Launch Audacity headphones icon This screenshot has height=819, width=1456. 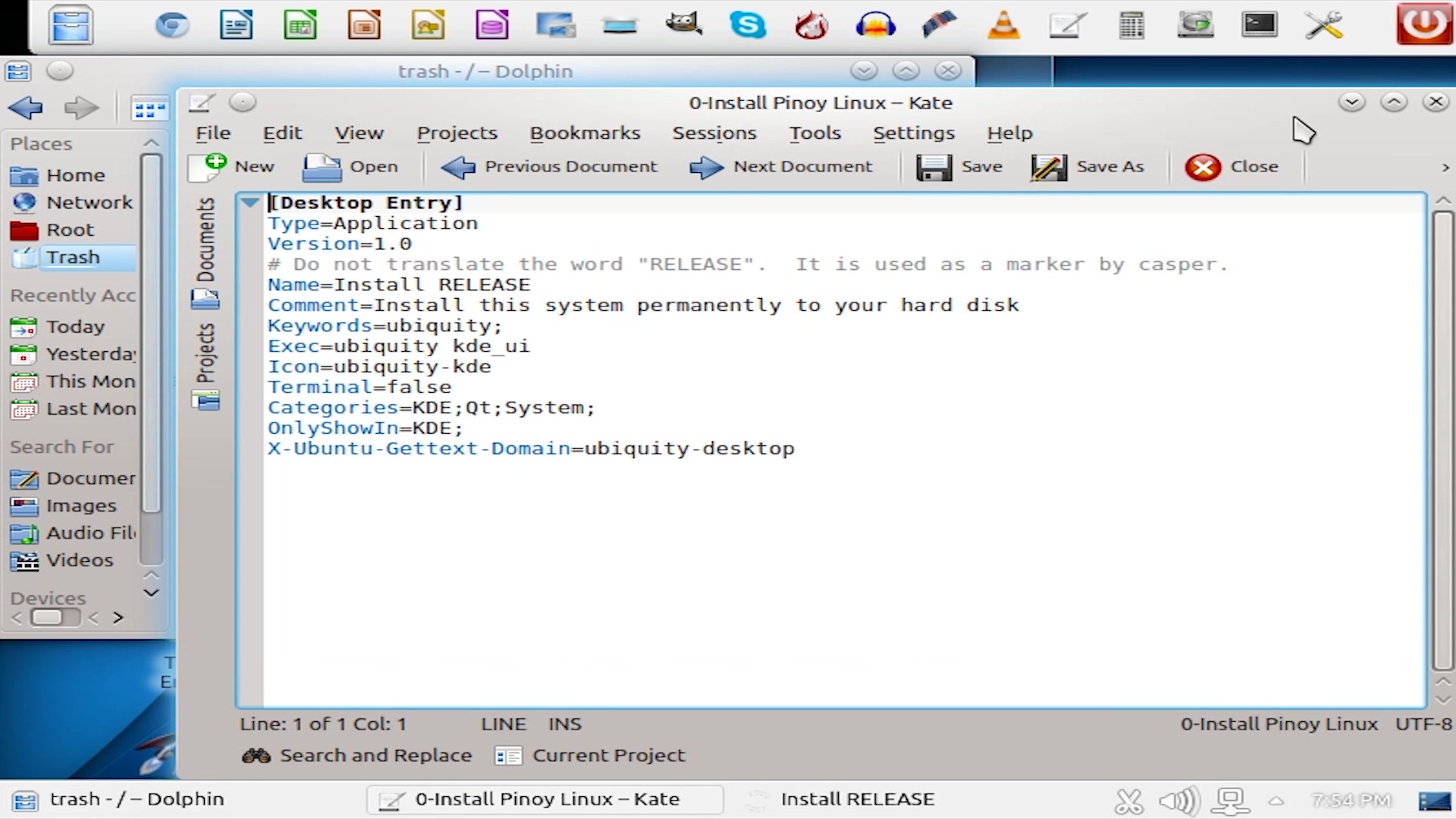point(875,25)
